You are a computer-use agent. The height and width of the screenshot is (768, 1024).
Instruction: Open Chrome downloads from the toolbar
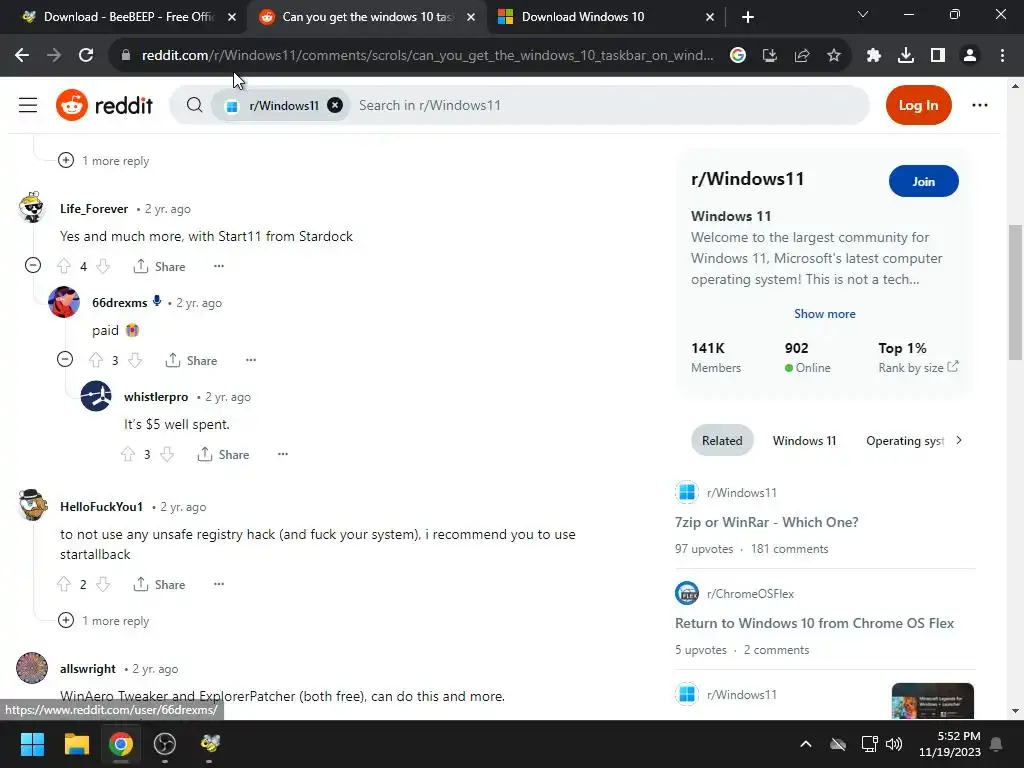pos(906,56)
